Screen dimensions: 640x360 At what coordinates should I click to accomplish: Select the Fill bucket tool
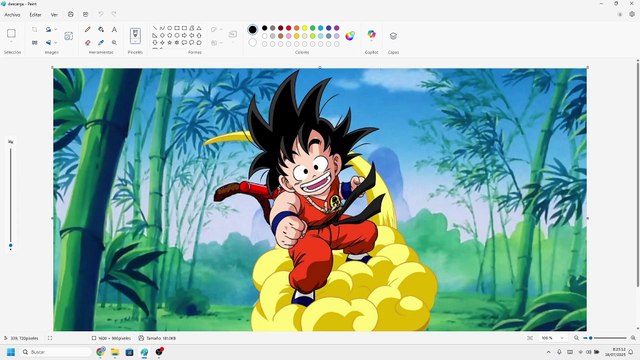[x=101, y=29]
